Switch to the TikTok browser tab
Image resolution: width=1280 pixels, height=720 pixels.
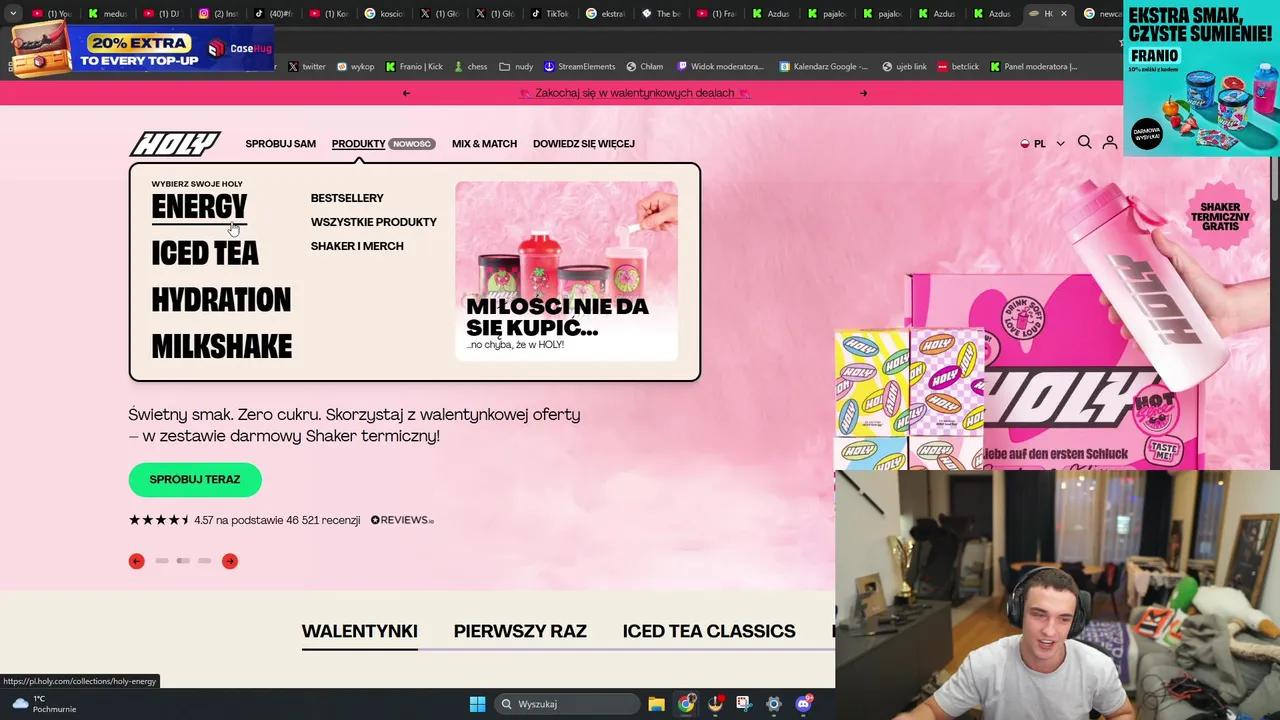coord(548,14)
